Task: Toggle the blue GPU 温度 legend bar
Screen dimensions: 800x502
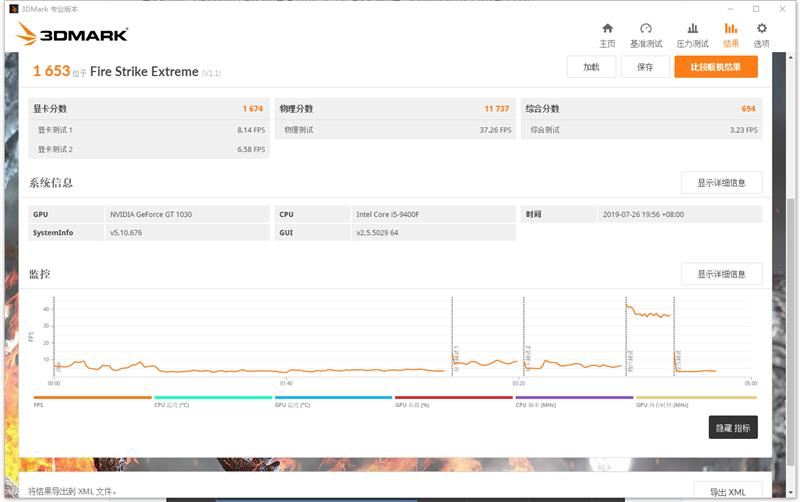Action: [x=333, y=397]
